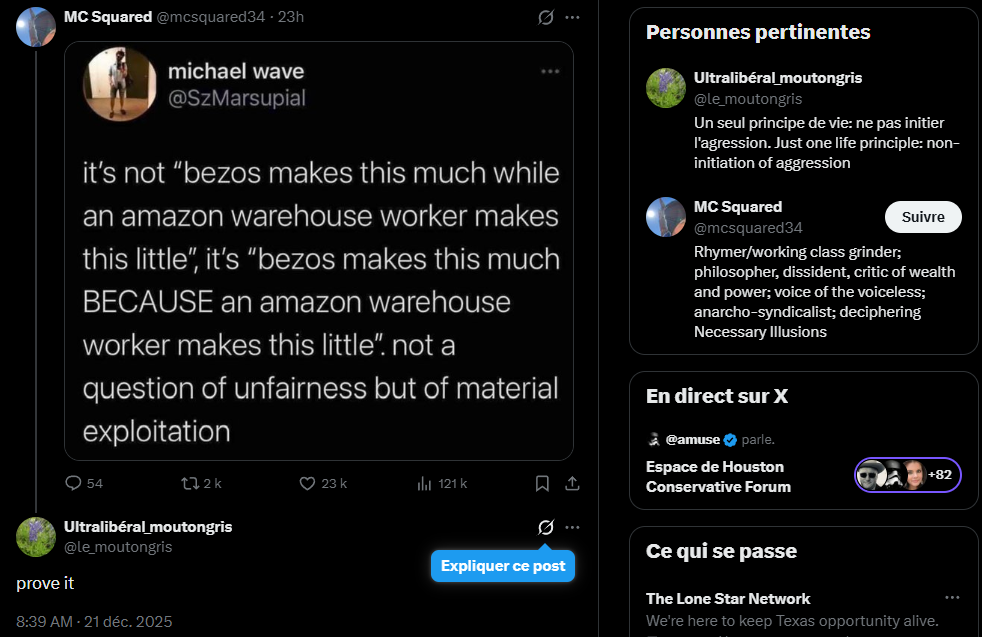Open the embedded michael wave tweet image

319,251
